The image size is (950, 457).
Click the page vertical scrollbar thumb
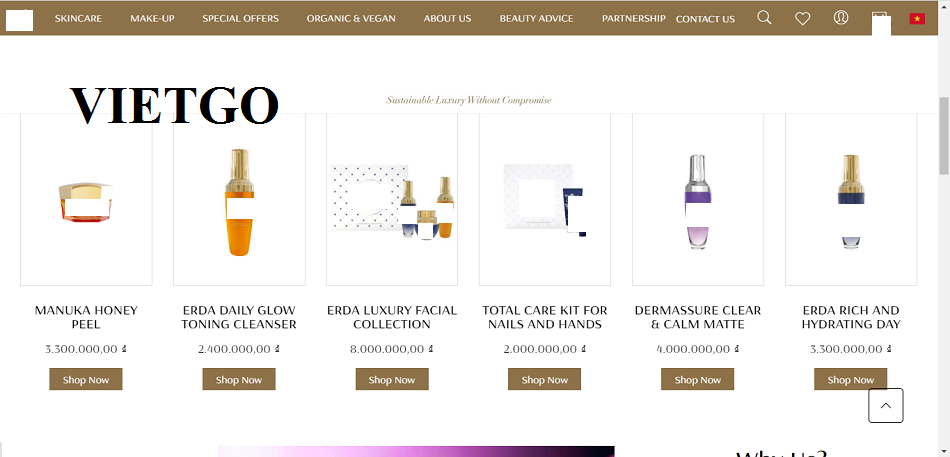pos(943,135)
